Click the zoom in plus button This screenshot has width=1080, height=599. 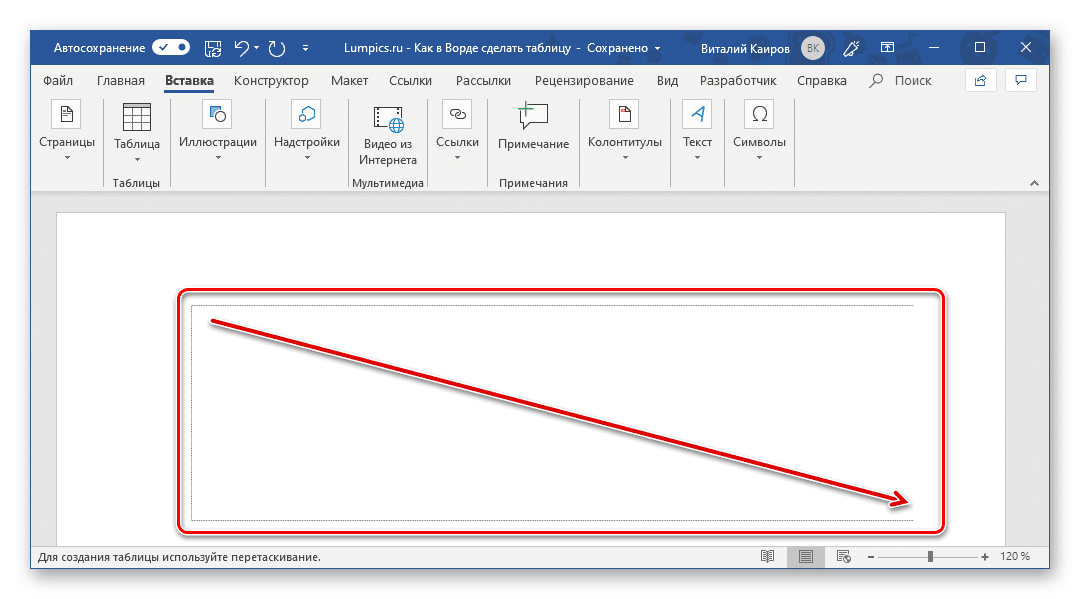tap(985, 557)
